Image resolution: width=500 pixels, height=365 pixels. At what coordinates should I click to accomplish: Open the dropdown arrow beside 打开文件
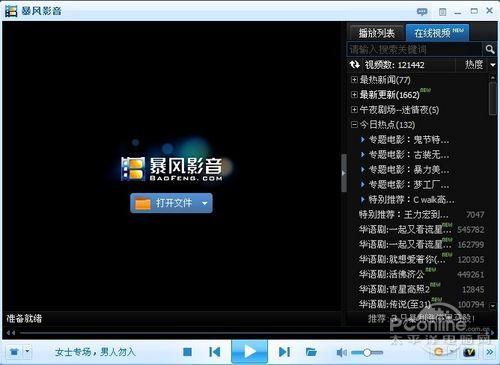[x=205, y=203]
